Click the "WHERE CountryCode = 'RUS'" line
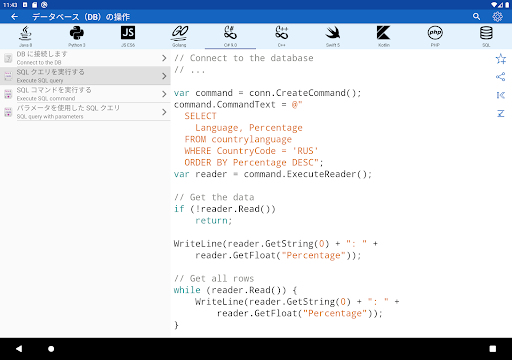 [x=251, y=151]
